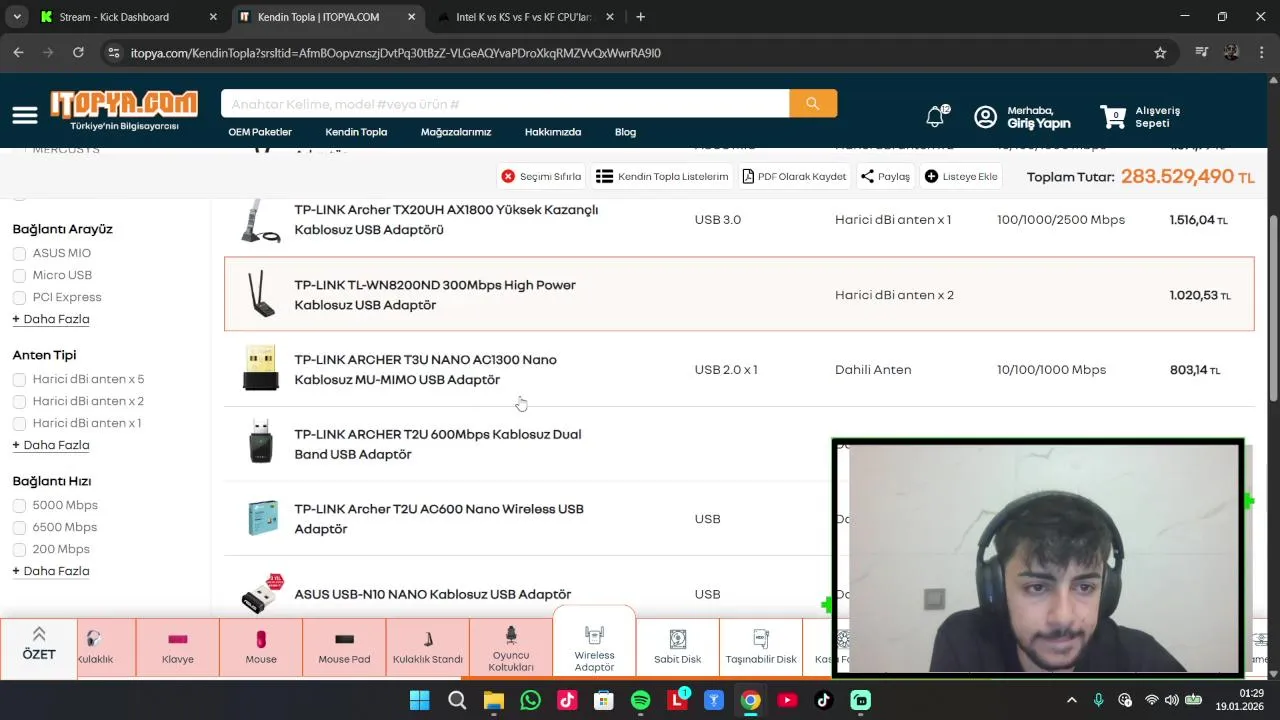Open File Explorer from the taskbar

[x=494, y=700]
